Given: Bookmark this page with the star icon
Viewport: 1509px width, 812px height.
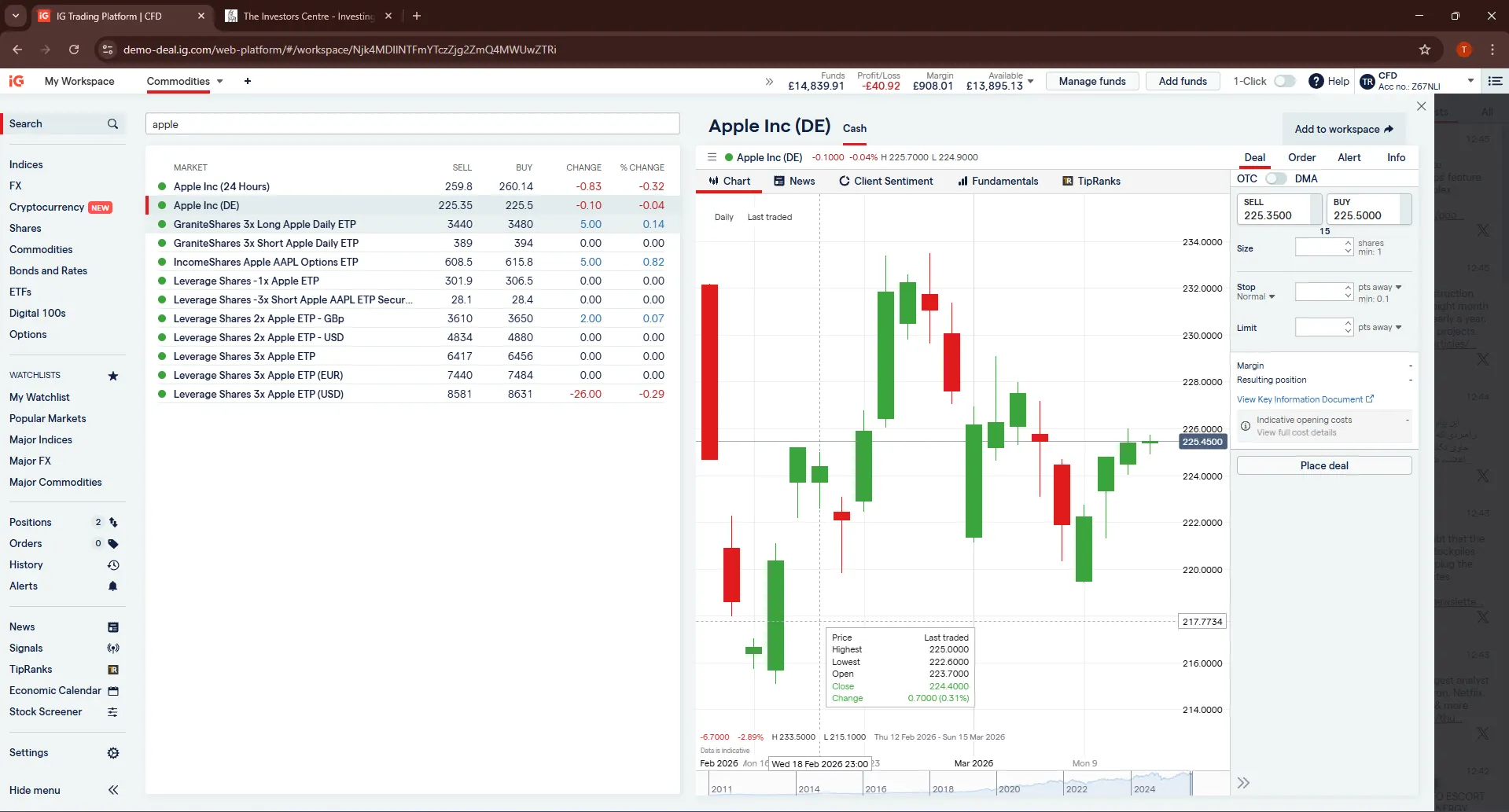Looking at the screenshot, I should click(x=1425, y=50).
